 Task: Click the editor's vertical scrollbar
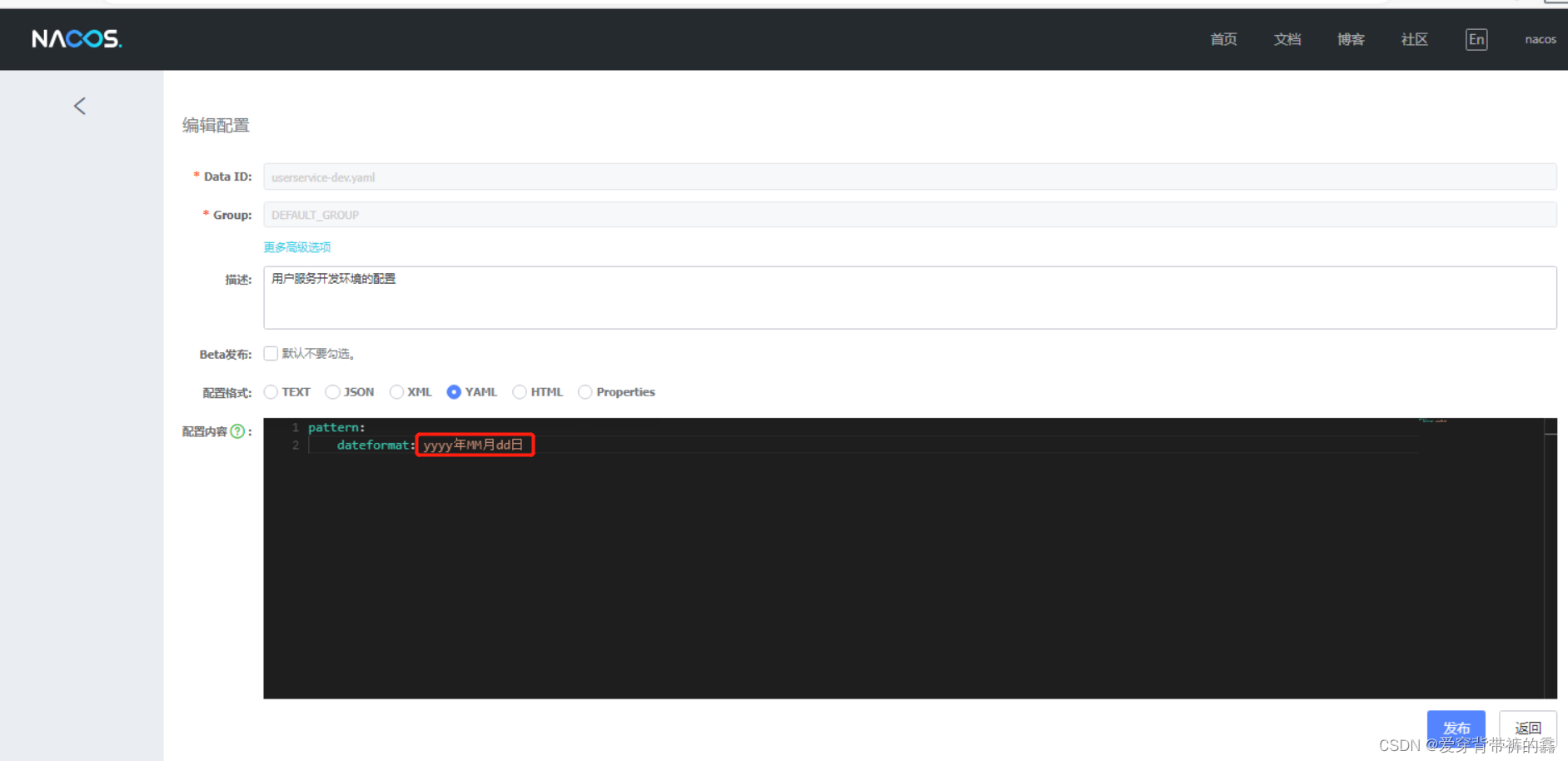click(1551, 558)
